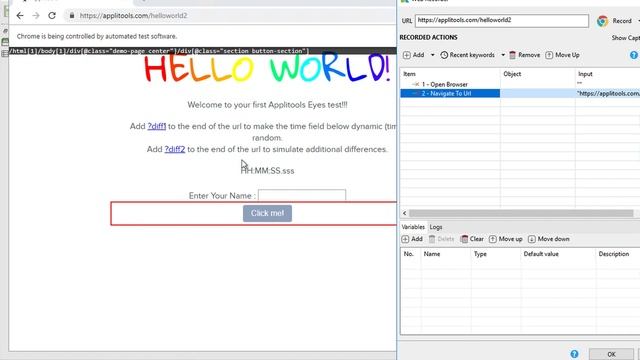640x360 pixels.
Task: Expand the Recent keywords dropdown arrow
Action: [503, 55]
